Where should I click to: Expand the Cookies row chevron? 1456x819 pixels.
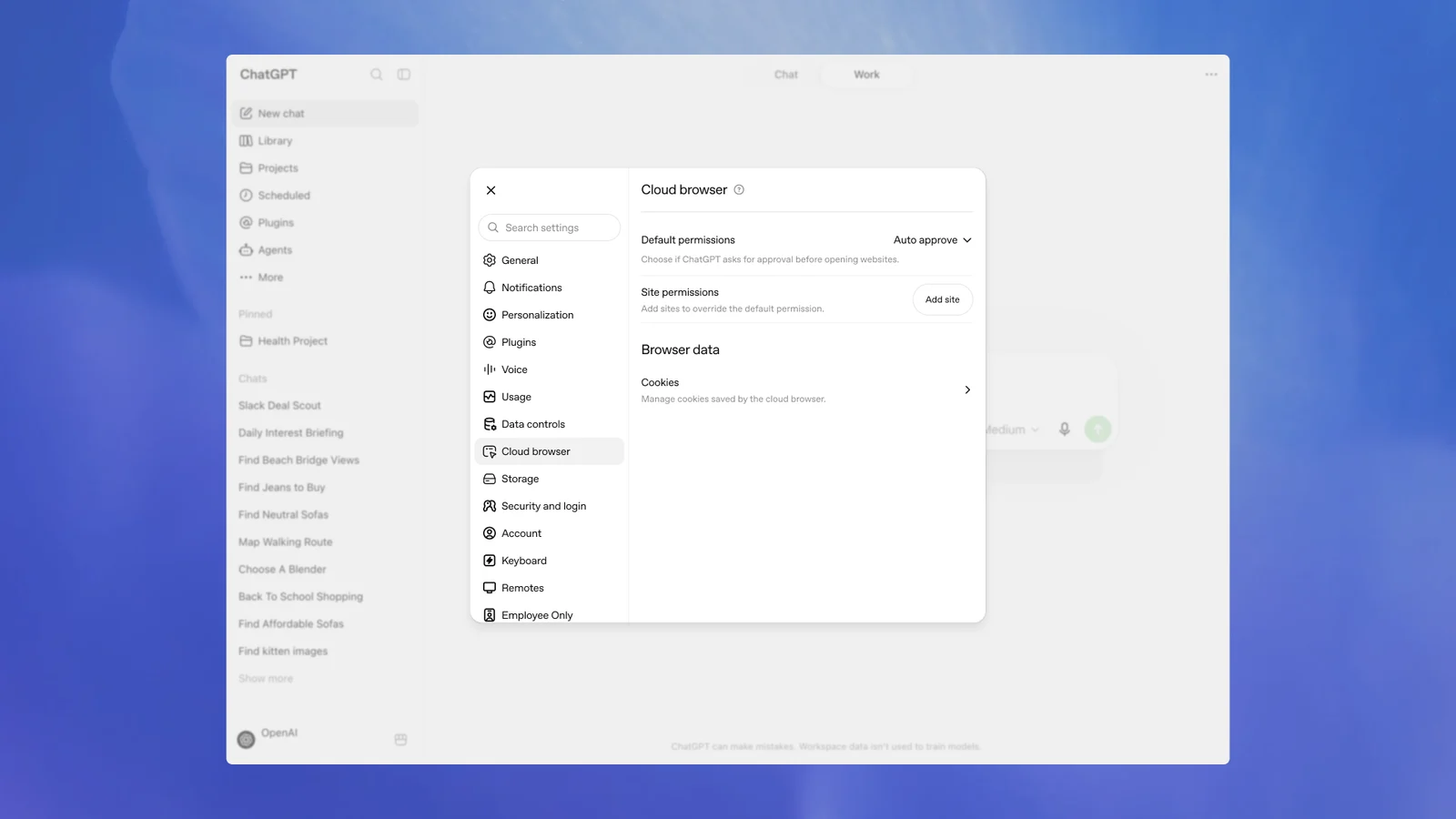click(x=967, y=389)
